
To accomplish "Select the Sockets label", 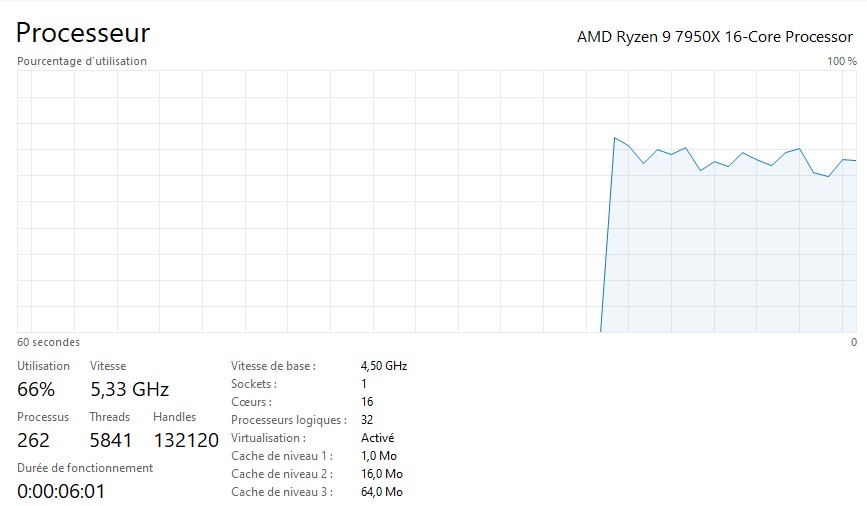I will point(253,384).
